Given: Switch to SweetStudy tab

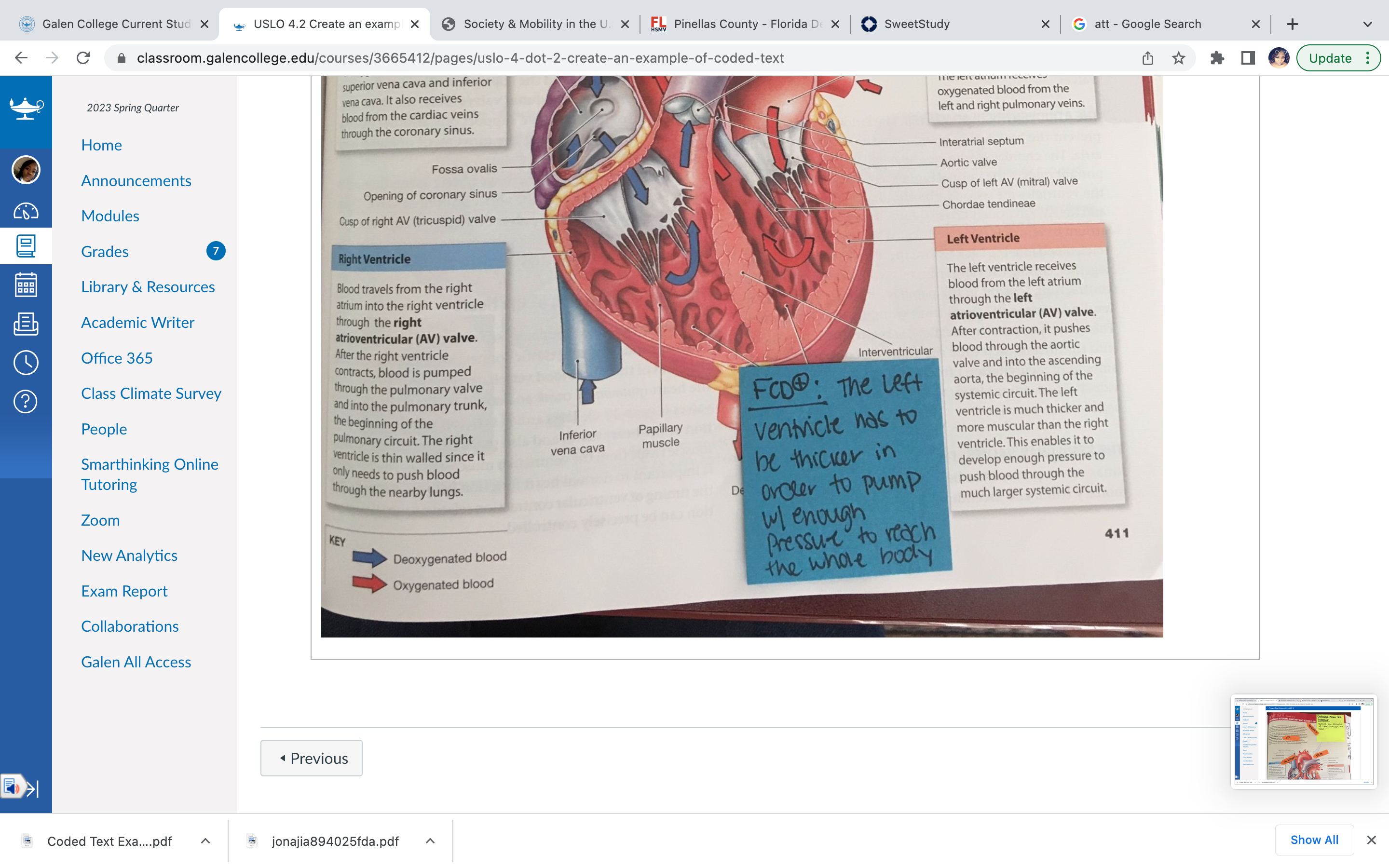Looking at the screenshot, I should 955,24.
